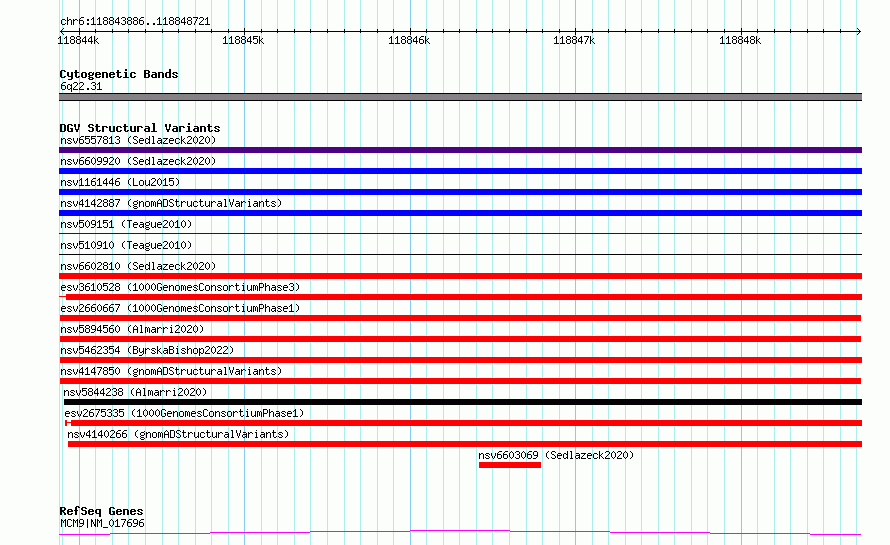
Task: Click the 118844k ruler tick label
Action: point(78,40)
